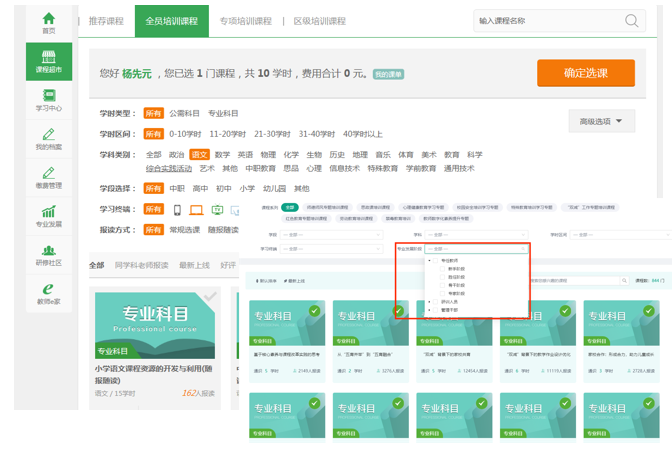Image resolution: width=672 pixels, height=452 pixels.
Task: Select 所有 in the 学时类型 row
Action: click(153, 114)
